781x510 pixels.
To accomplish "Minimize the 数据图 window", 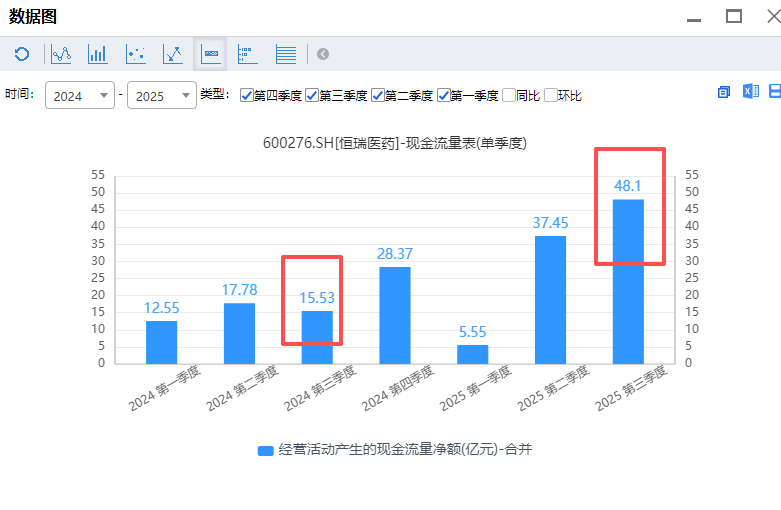I will [x=694, y=20].
